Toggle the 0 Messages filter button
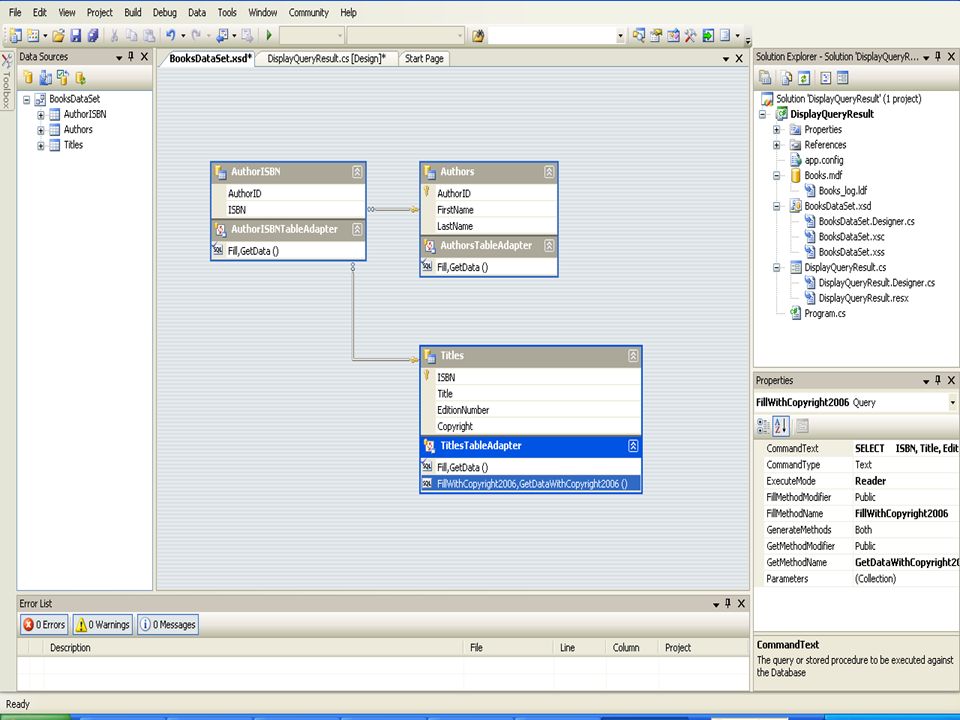Screen dimensions: 960x720 pyautogui.click(x=168, y=624)
